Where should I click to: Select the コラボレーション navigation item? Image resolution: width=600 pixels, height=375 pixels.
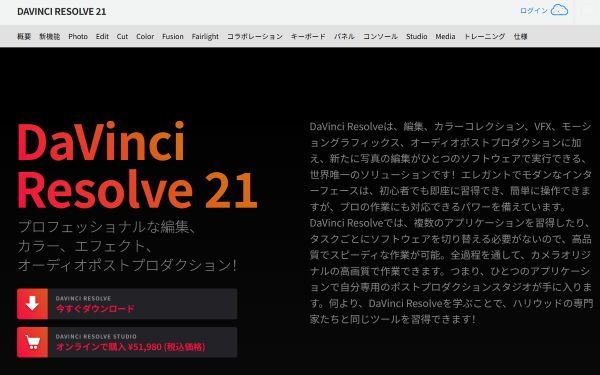[x=254, y=36]
